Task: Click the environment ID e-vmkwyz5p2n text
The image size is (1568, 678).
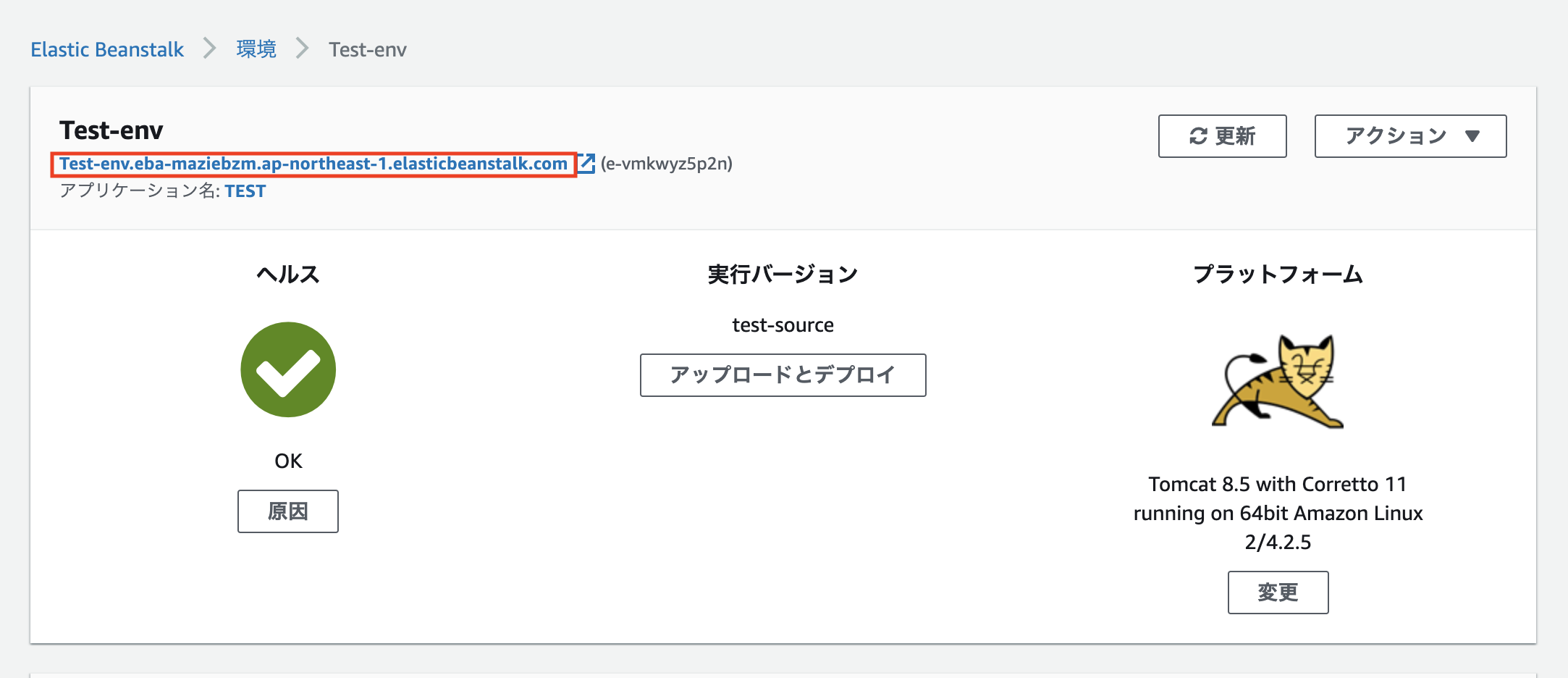Action: point(665,164)
